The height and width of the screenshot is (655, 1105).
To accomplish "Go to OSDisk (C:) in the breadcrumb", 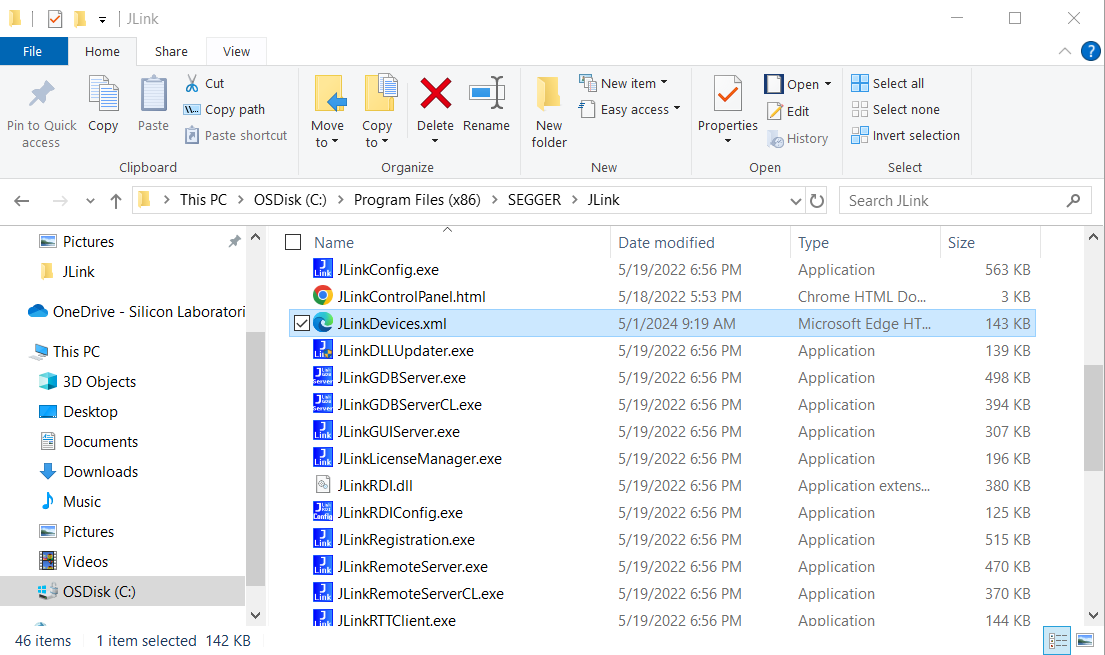I will (290, 200).
